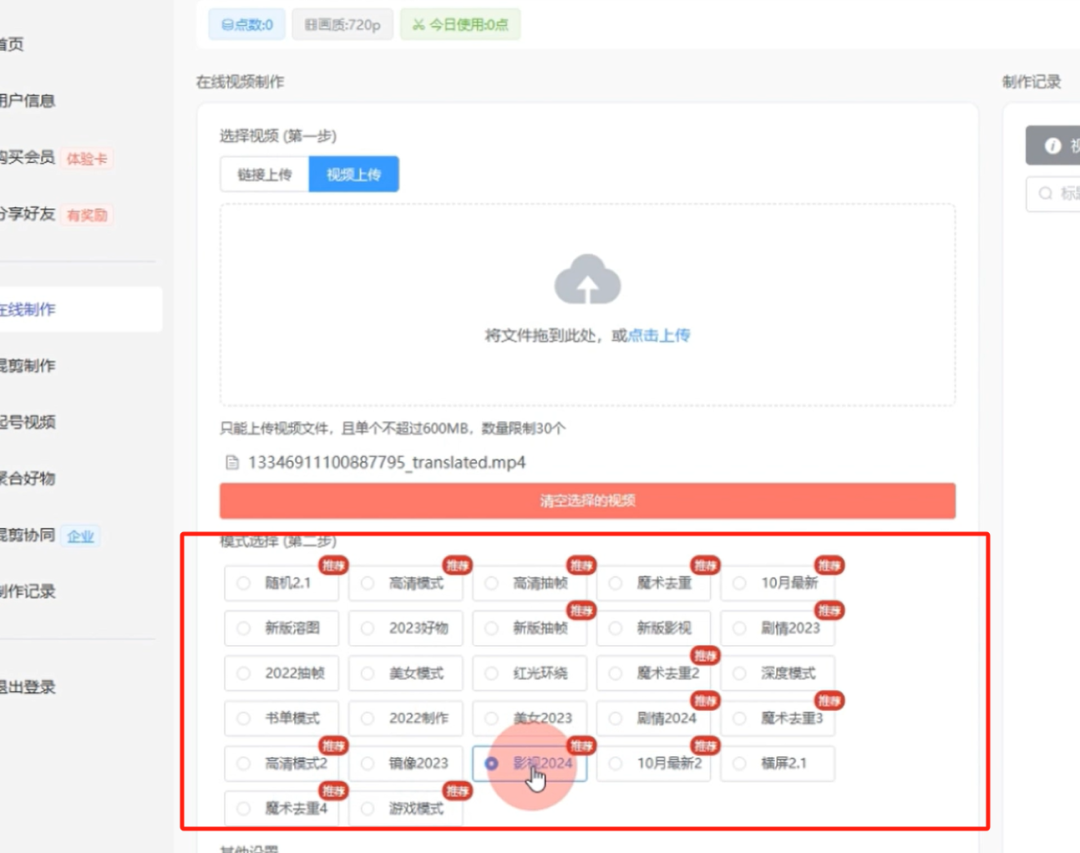This screenshot has height=853, width=1080.
Task: Select the 深度模式 mode
Action: [x=778, y=673]
